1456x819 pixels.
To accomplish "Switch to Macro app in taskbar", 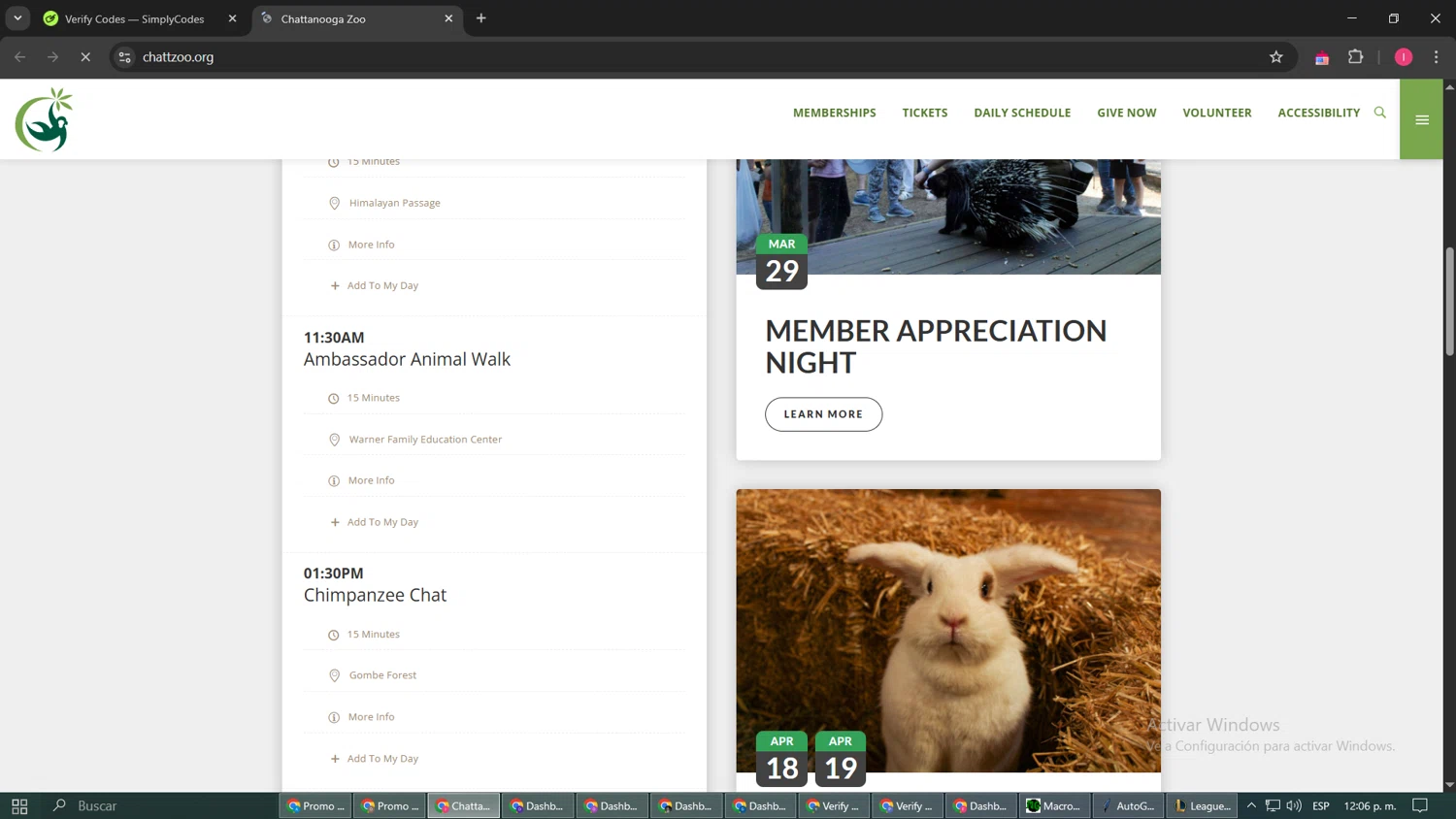I will tap(1053, 805).
